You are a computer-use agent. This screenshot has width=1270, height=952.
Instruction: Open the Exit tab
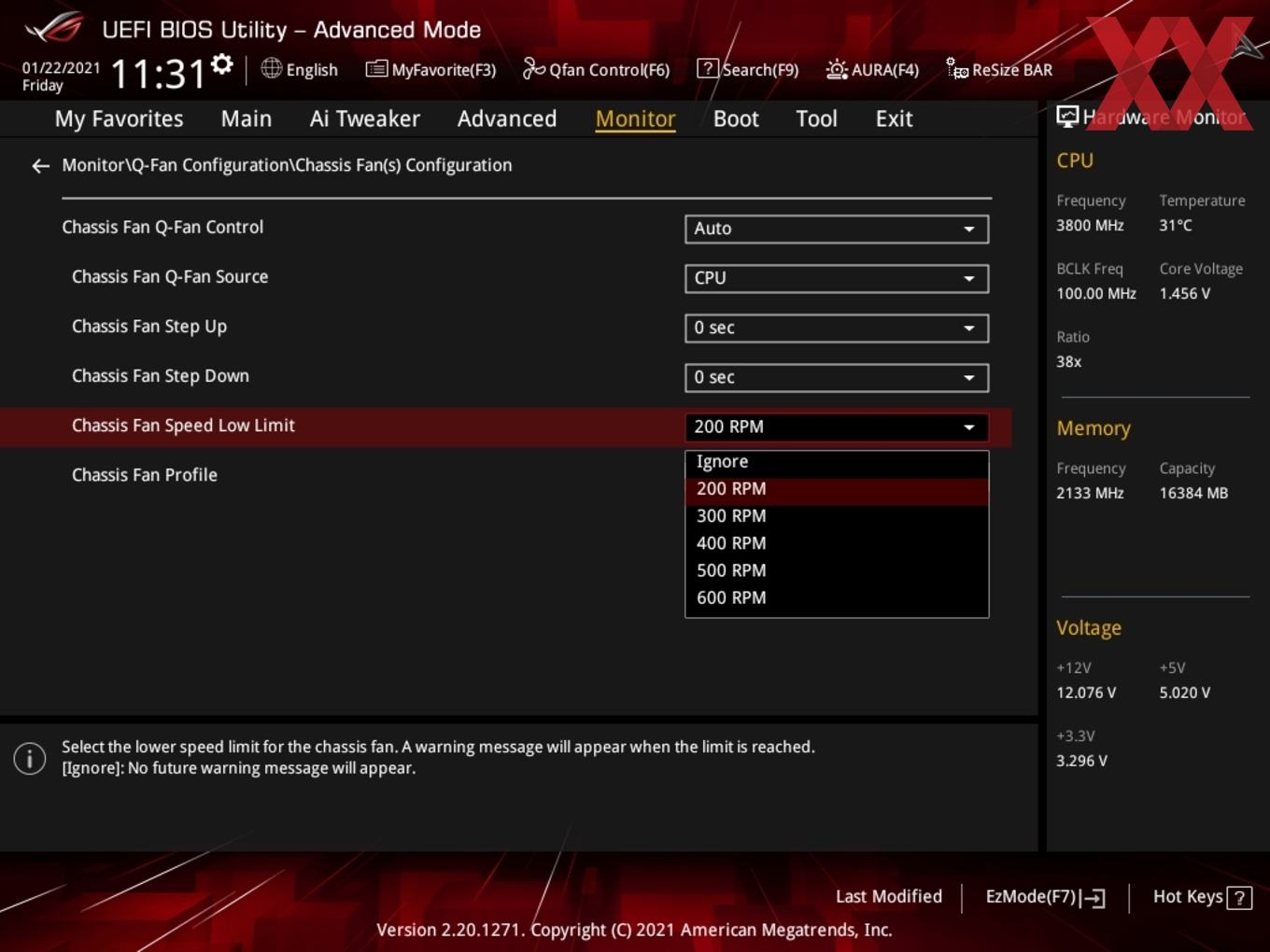click(x=894, y=119)
